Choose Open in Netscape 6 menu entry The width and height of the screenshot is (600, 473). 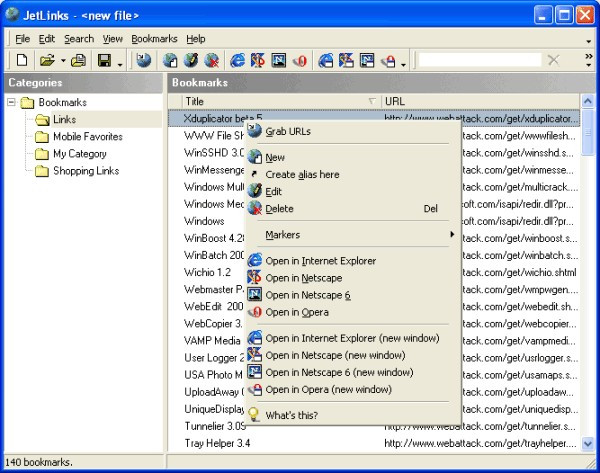pyautogui.click(x=353, y=295)
